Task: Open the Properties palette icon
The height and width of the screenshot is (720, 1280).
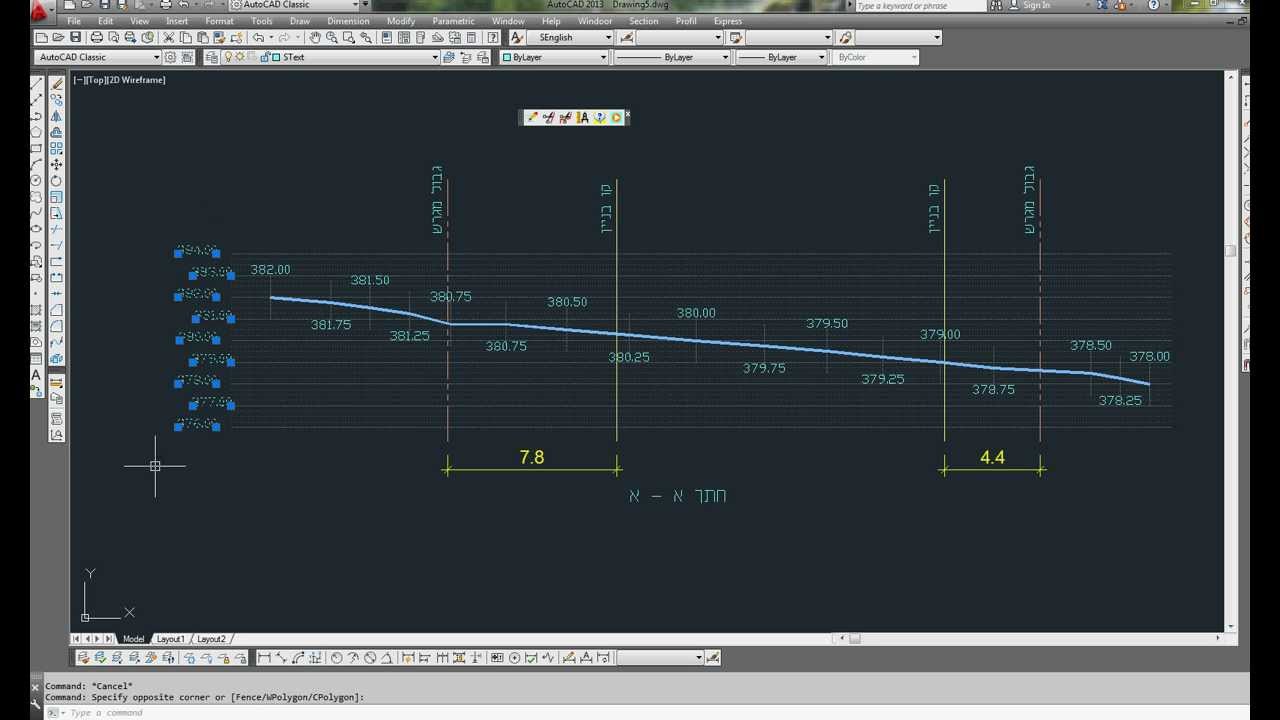Action: (386, 37)
